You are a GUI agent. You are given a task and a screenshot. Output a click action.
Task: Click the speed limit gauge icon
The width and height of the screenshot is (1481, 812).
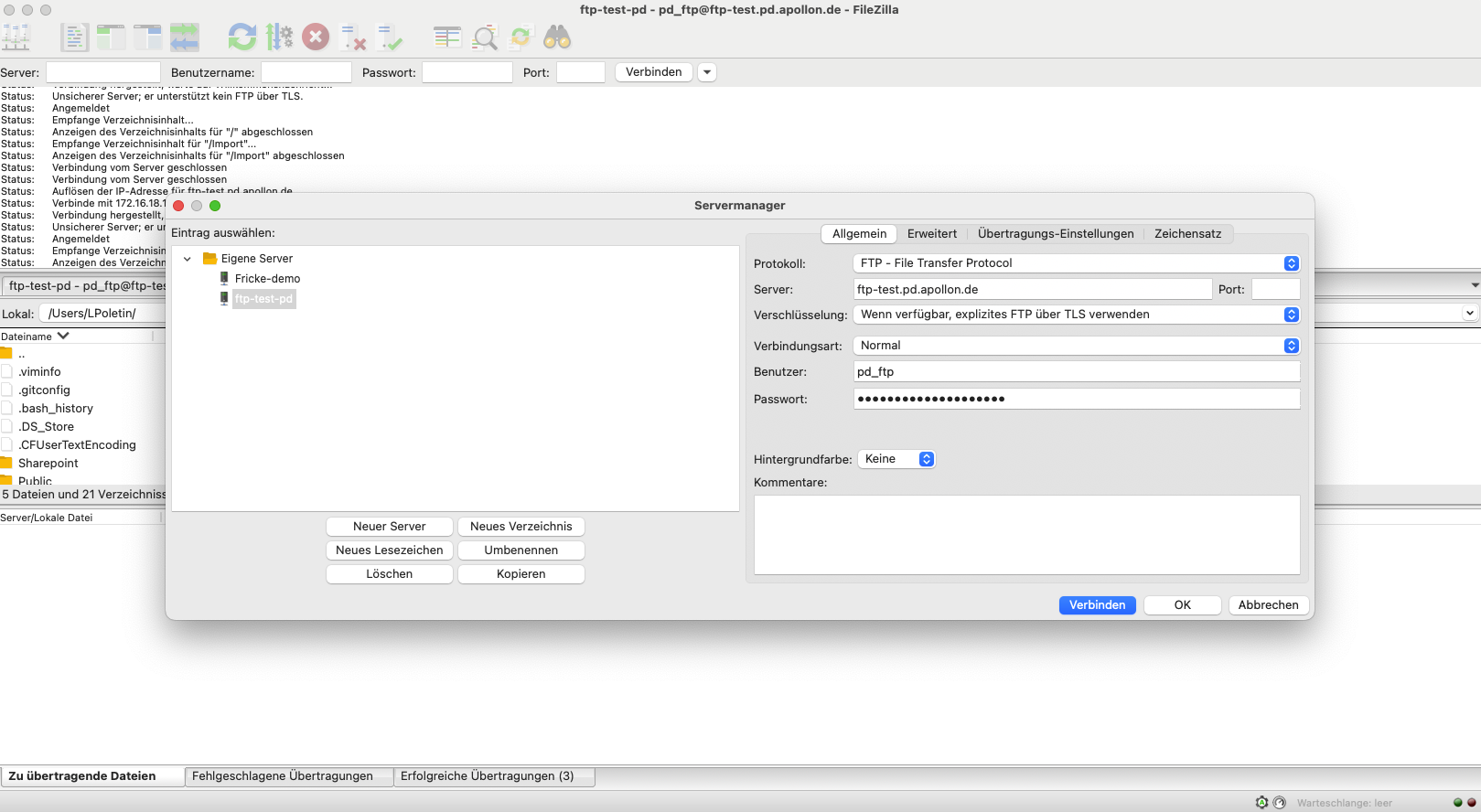pyautogui.click(x=1279, y=802)
